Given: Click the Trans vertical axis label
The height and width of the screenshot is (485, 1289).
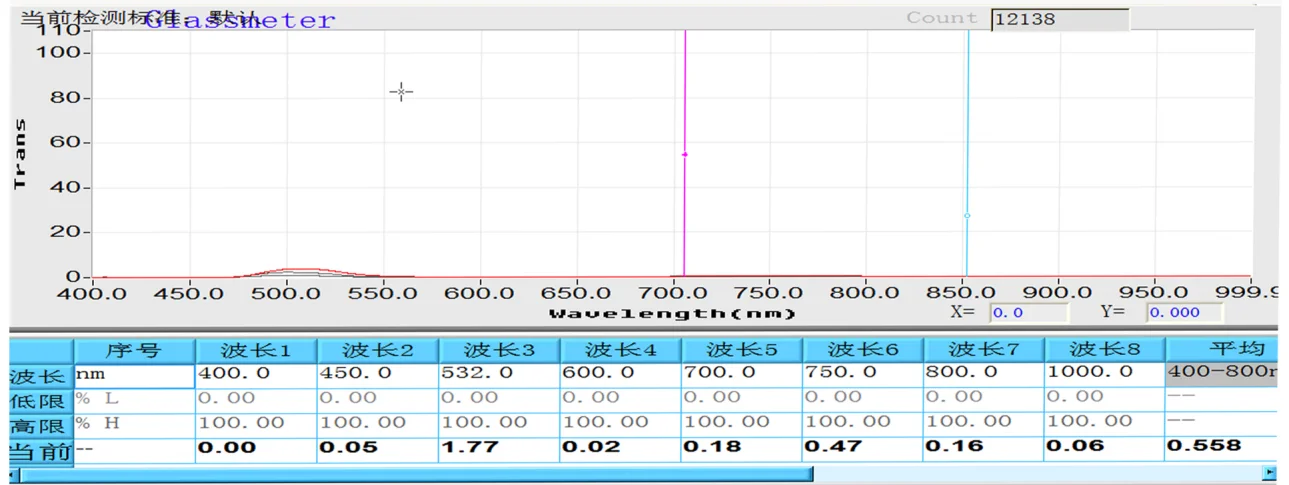Looking at the screenshot, I should (20, 154).
